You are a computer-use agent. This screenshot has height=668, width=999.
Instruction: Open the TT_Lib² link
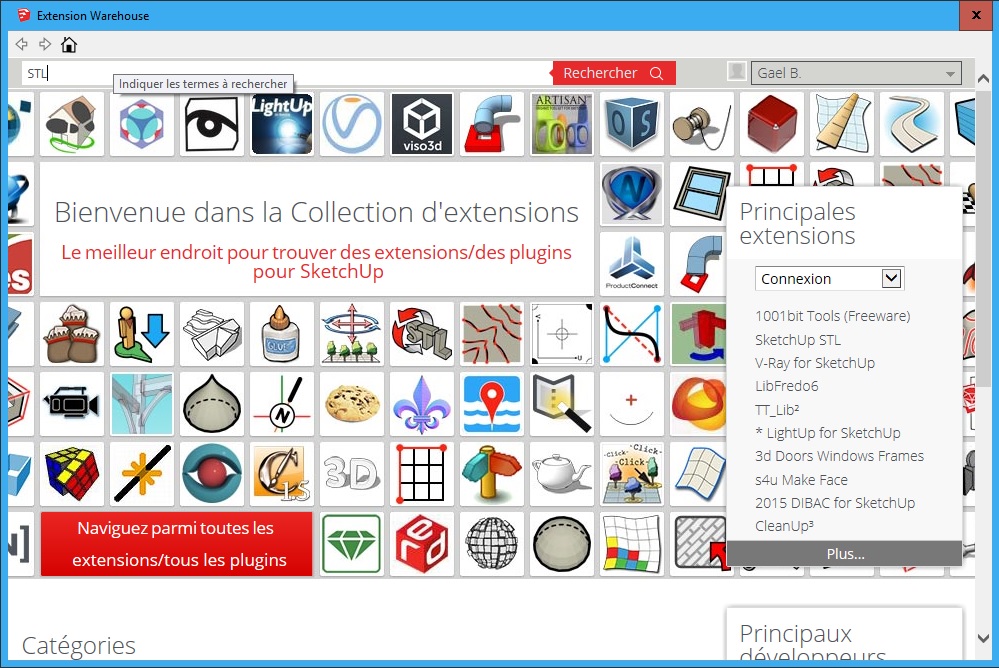pyautogui.click(x=777, y=410)
